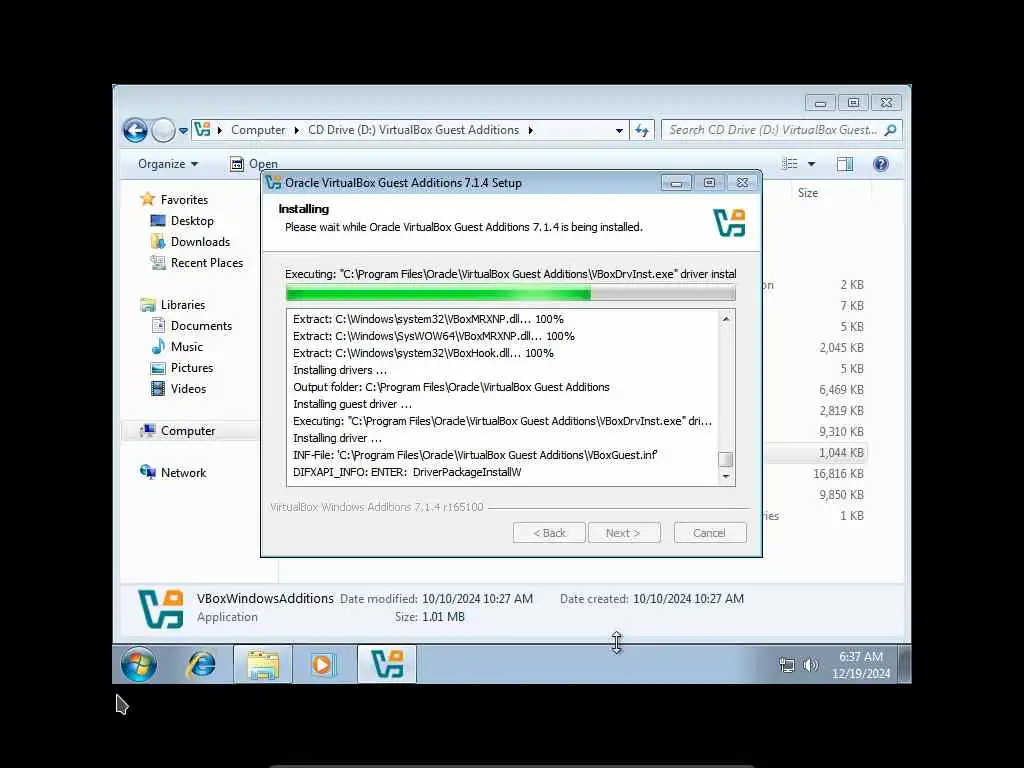Click the 16,816 KB size cell
1024x768 pixels.
click(x=839, y=473)
